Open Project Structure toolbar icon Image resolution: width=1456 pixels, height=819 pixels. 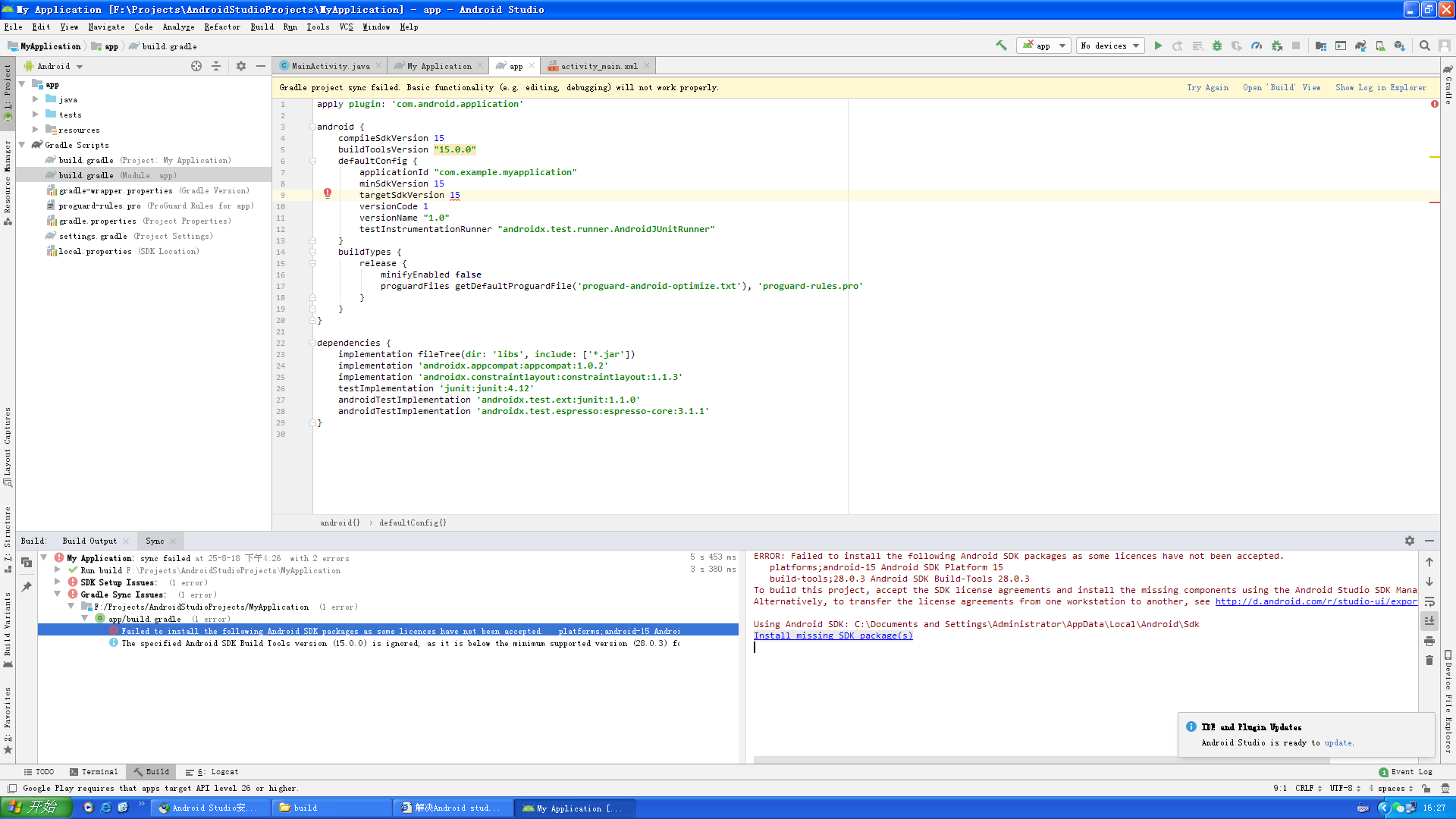pyautogui.click(x=1321, y=45)
